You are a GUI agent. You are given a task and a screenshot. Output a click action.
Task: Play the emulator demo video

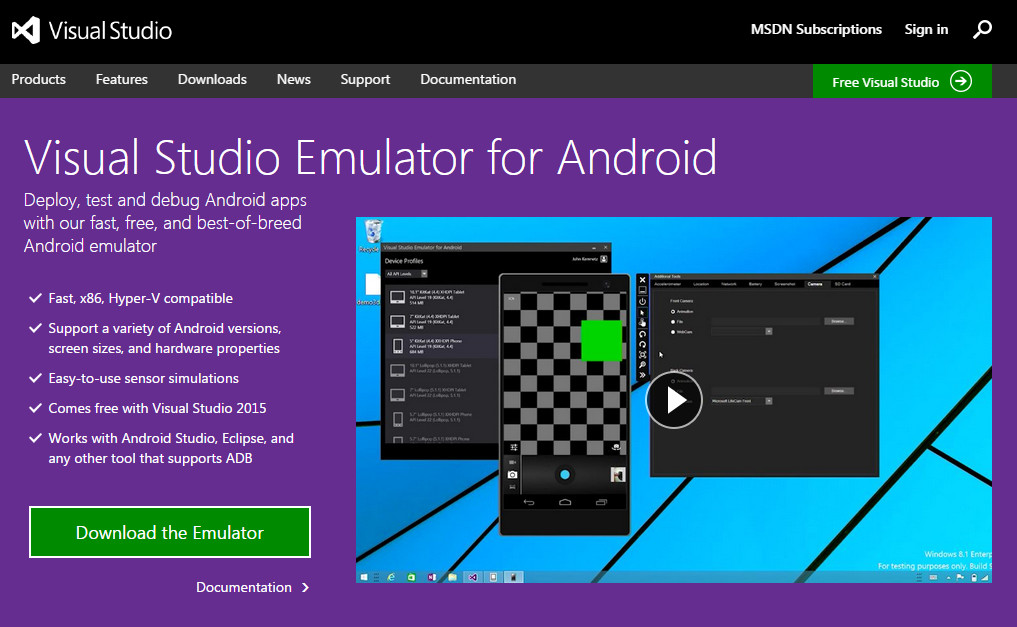674,400
